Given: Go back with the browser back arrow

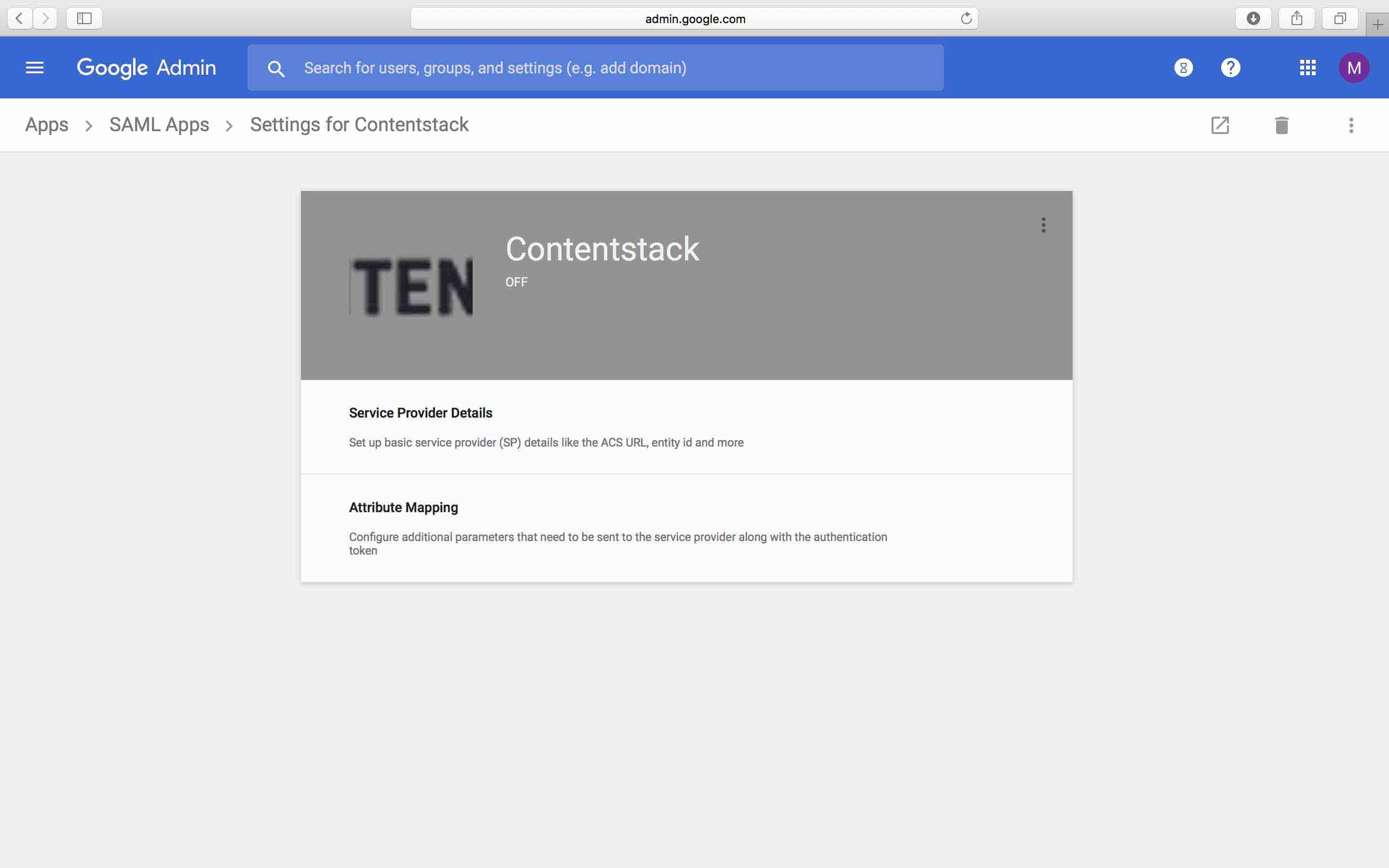Looking at the screenshot, I should point(19,18).
